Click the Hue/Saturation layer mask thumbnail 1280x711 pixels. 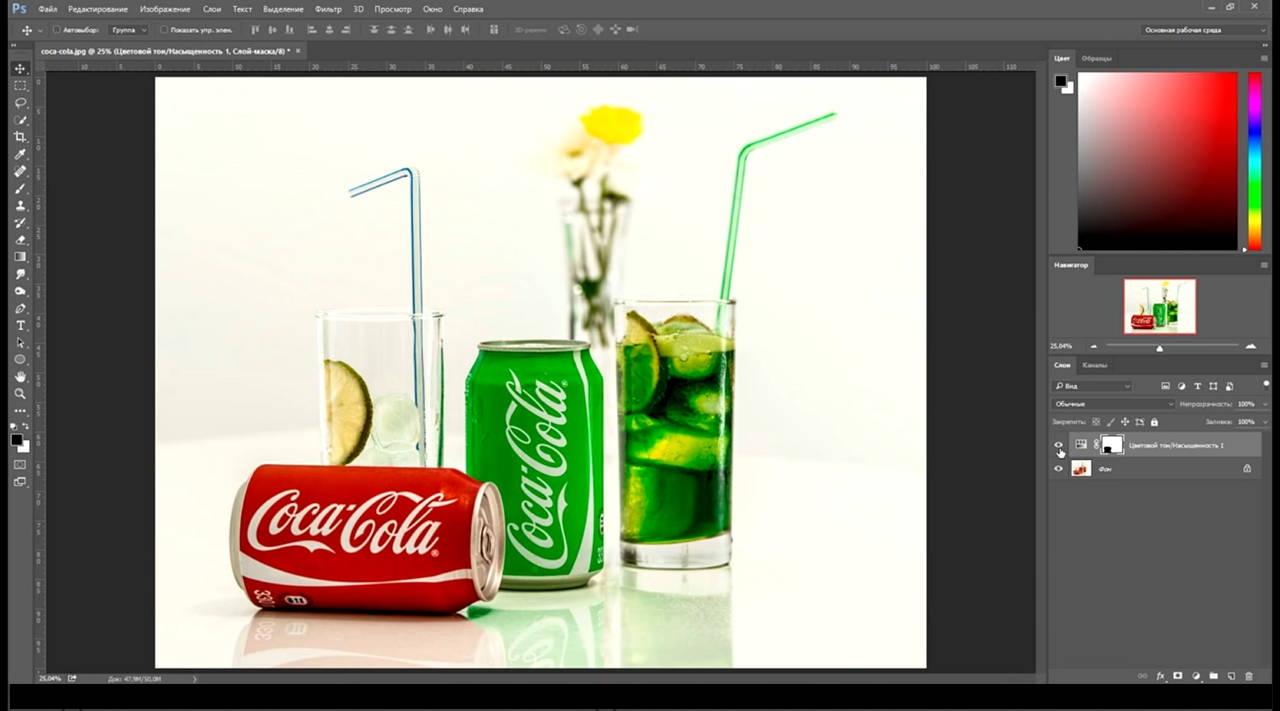tap(1112, 445)
